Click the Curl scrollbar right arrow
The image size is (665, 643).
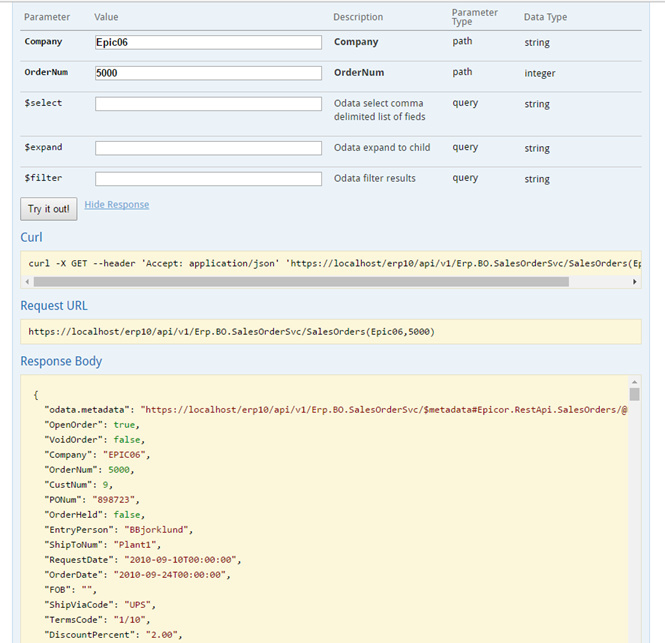click(x=634, y=282)
